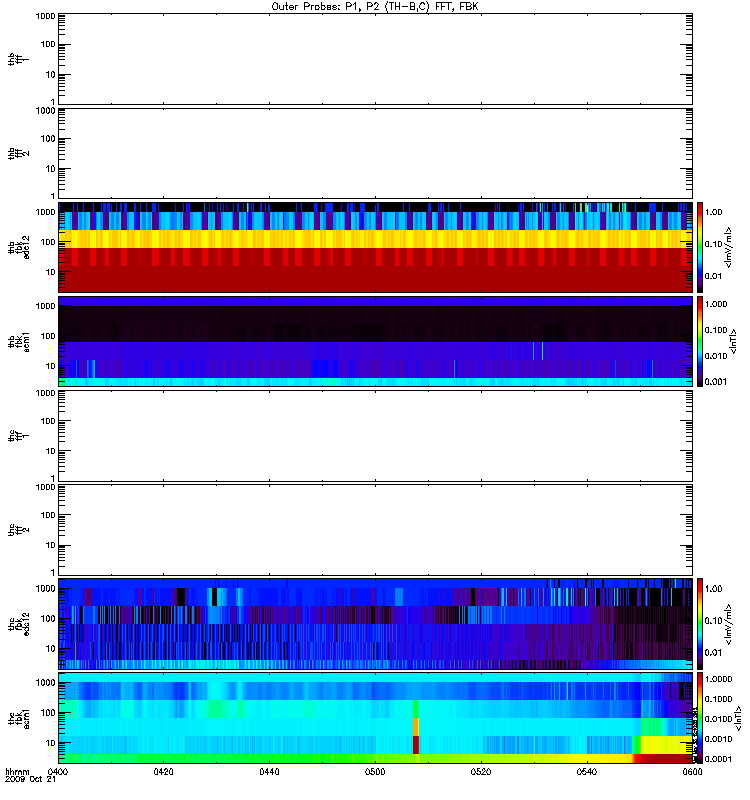Click the thb fbk edc12 mV/m color bar

pyautogui.click(x=700, y=247)
